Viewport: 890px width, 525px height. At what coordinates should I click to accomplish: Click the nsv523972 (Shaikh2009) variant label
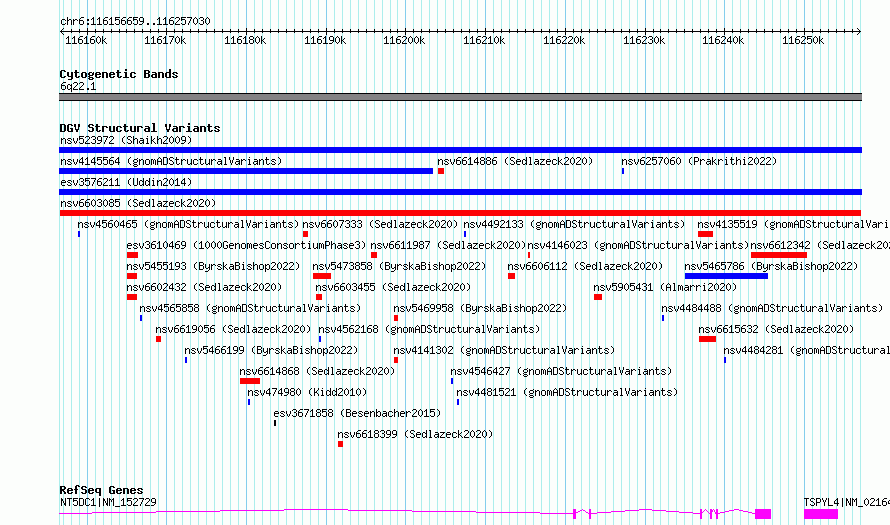tap(126, 140)
